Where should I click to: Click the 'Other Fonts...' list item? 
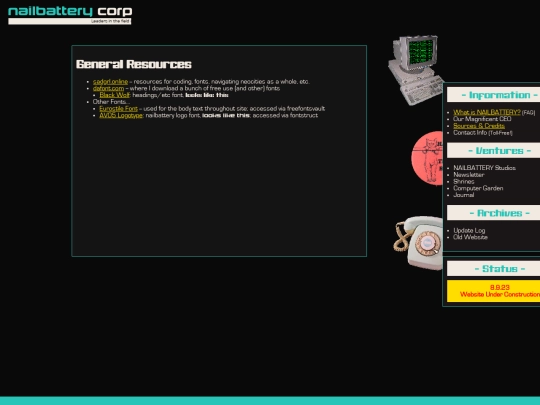[x=111, y=102]
